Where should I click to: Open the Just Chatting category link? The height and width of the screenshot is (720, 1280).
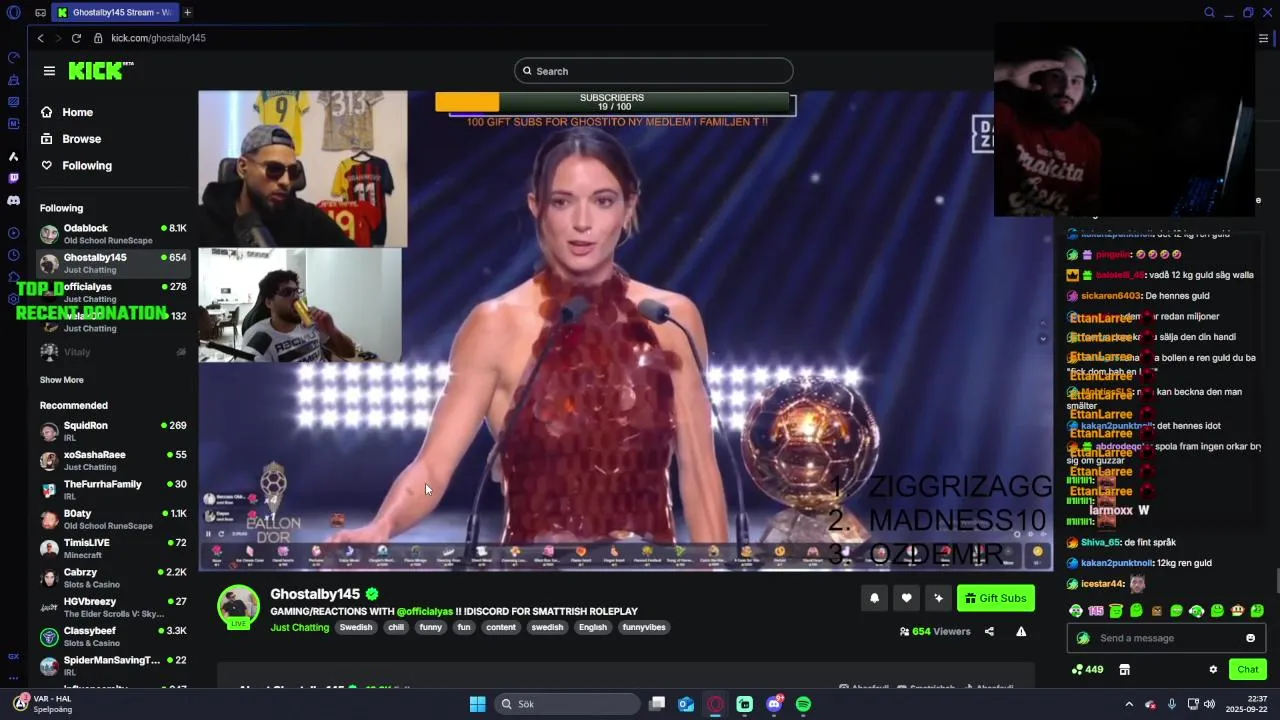point(299,627)
